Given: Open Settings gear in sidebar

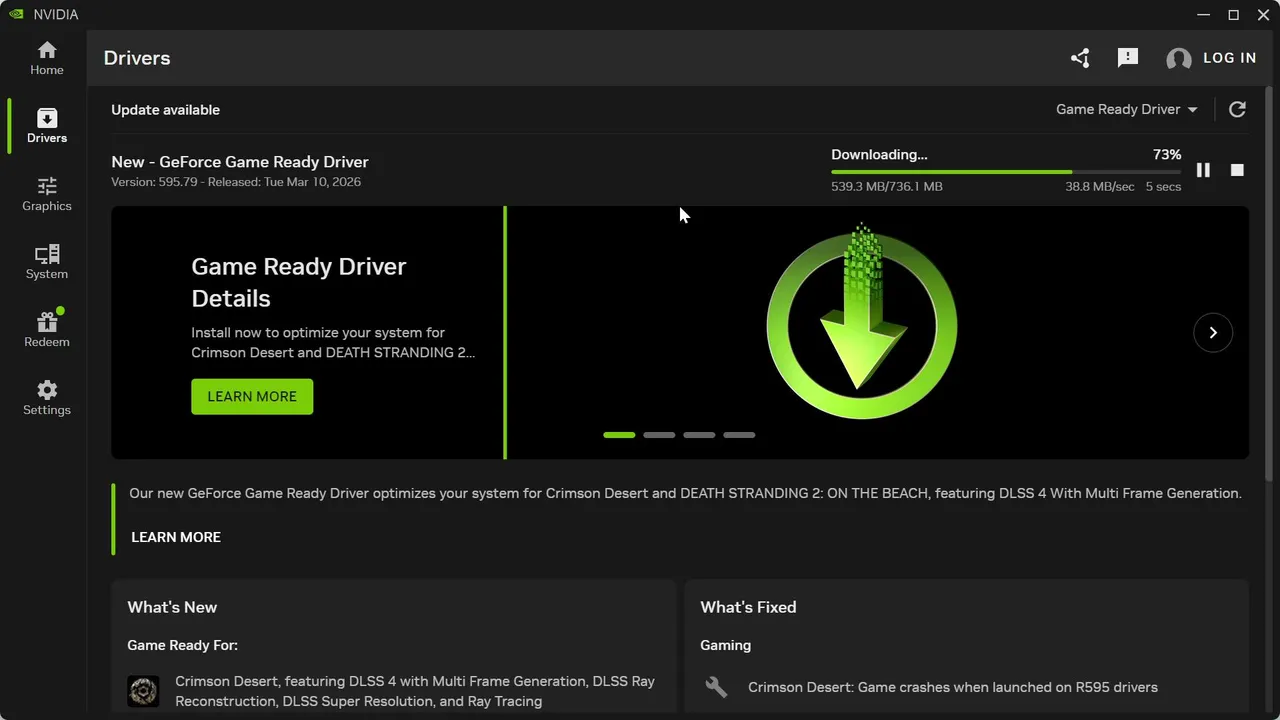Looking at the screenshot, I should (x=46, y=398).
